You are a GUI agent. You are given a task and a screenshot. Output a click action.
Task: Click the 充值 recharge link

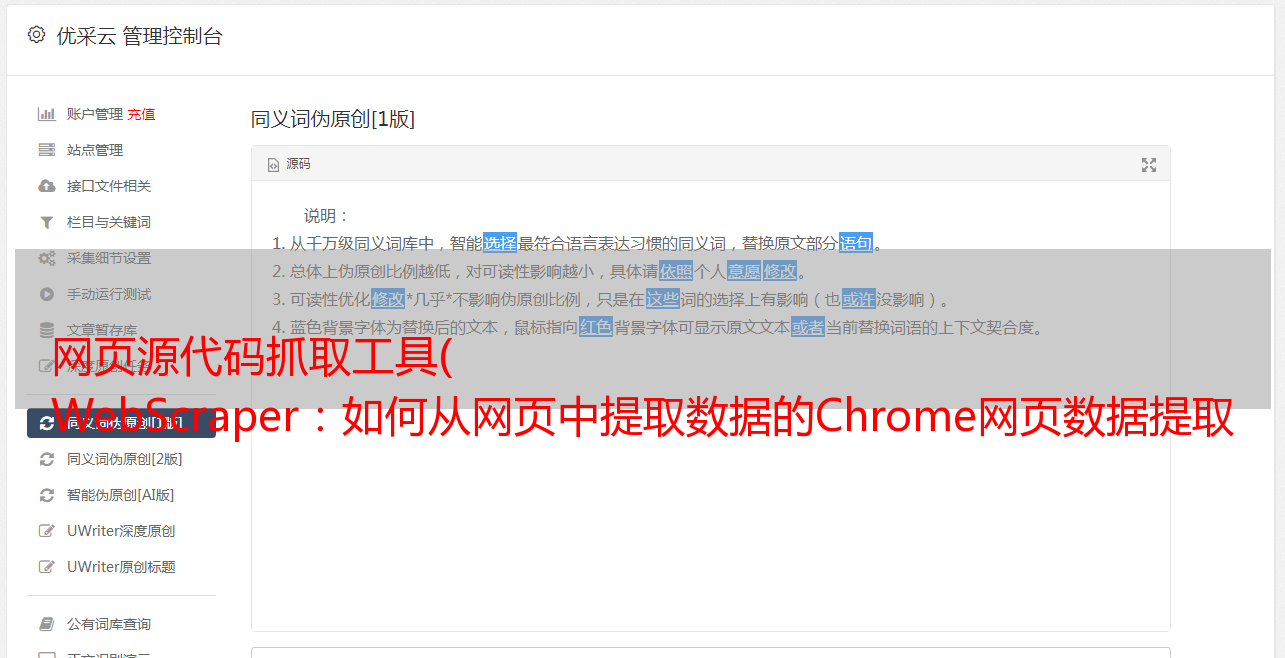pos(141,114)
